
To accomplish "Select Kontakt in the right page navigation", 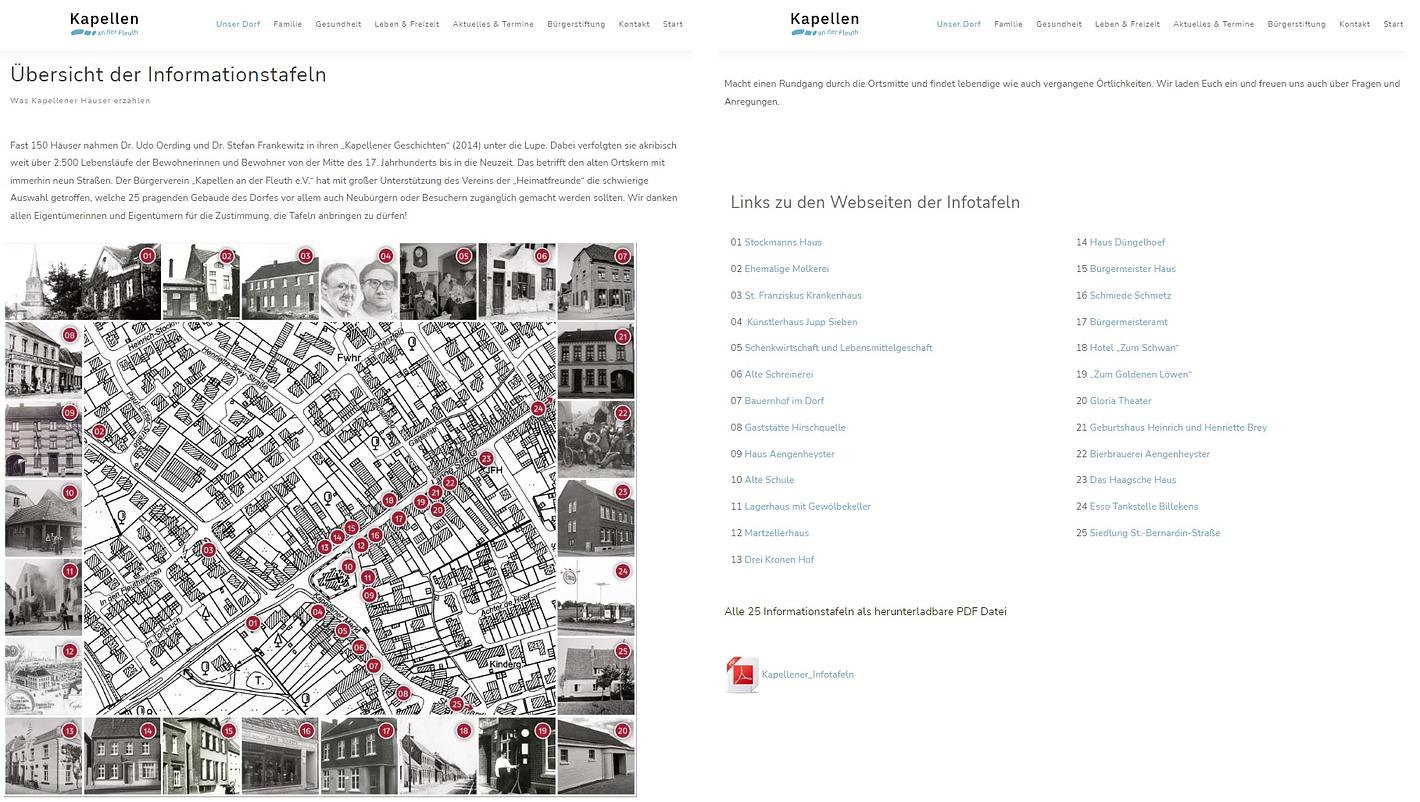I will pyautogui.click(x=1353, y=24).
